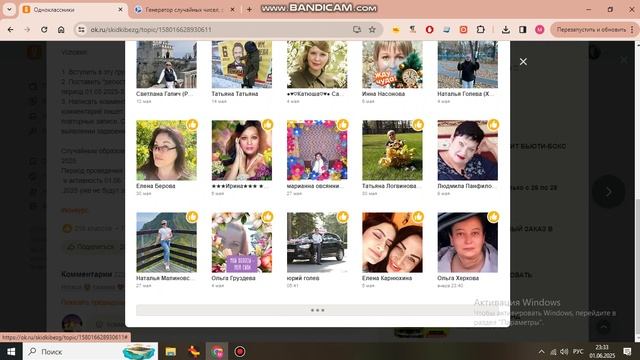This screenshot has width=640, height=360.
Task: Switch to the Одноклассники browser tab
Action: point(72,9)
